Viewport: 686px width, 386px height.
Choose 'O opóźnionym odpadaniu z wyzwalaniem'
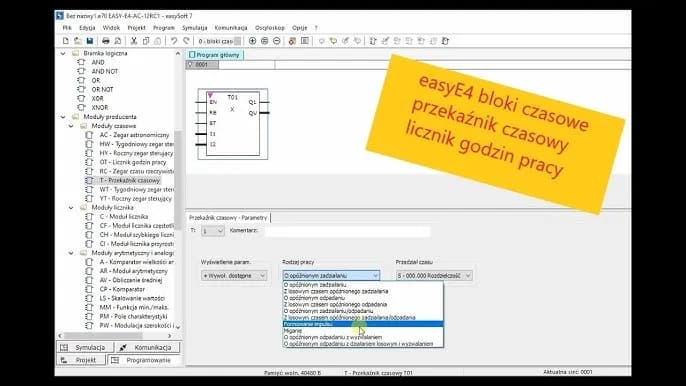tap(363, 337)
